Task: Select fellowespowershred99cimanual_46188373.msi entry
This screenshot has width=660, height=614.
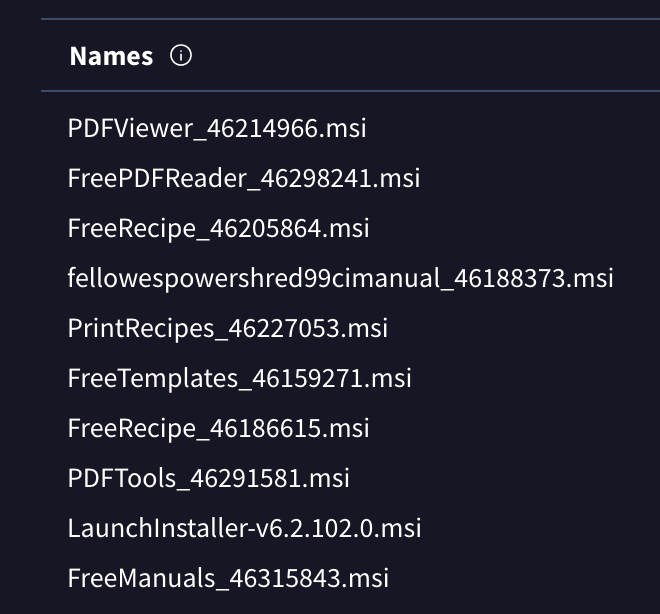Action: [341, 279]
